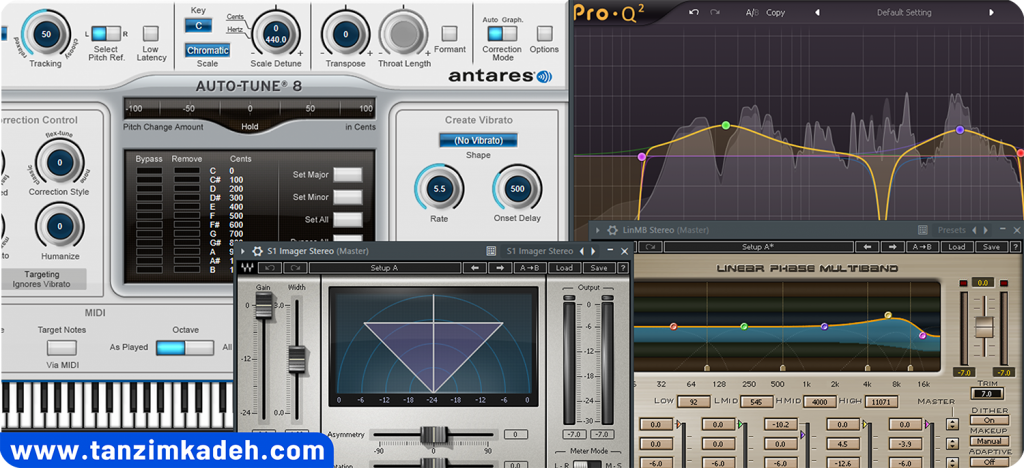This screenshot has height=468, width=1024.
Task: Click A→B copy button in LinMB toolbar
Action: pos(921,247)
